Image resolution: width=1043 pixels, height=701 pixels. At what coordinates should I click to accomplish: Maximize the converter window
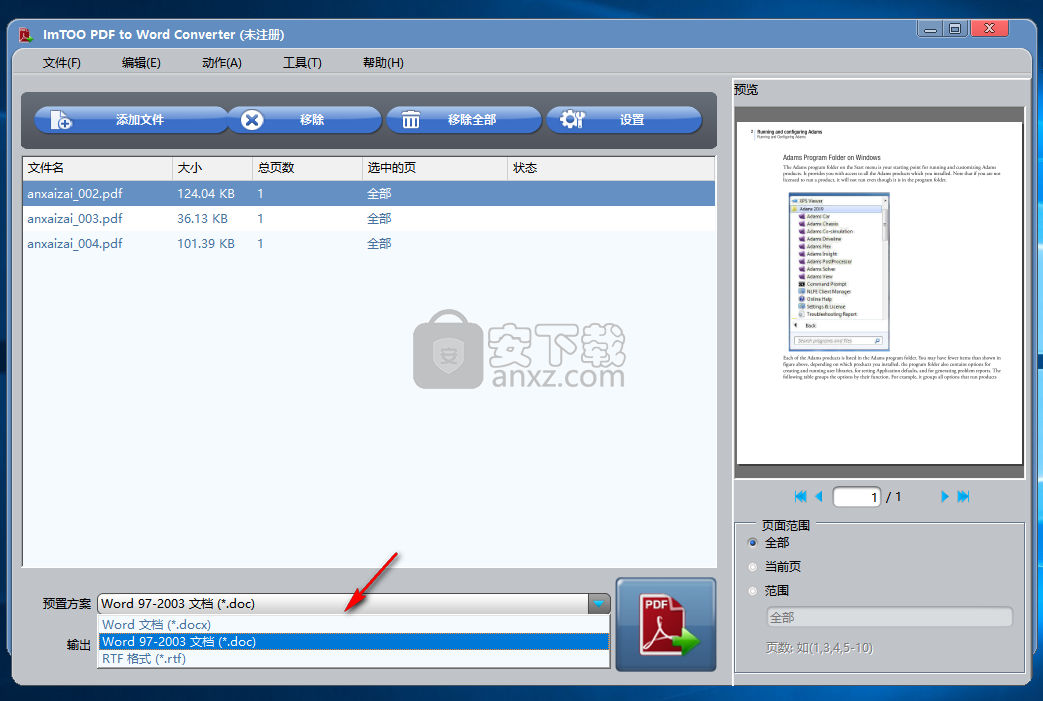[955, 29]
